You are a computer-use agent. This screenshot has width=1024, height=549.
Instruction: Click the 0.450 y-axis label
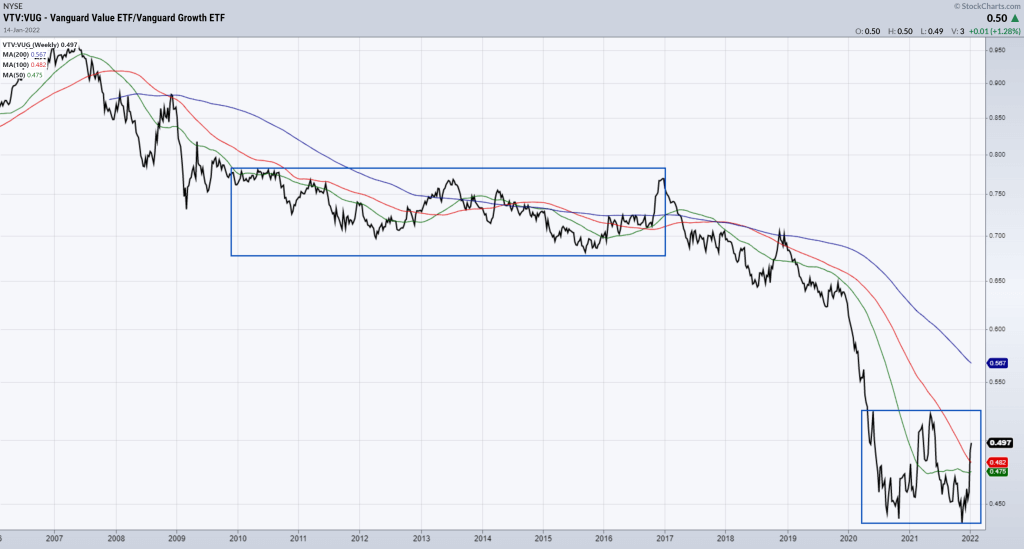(x=997, y=503)
